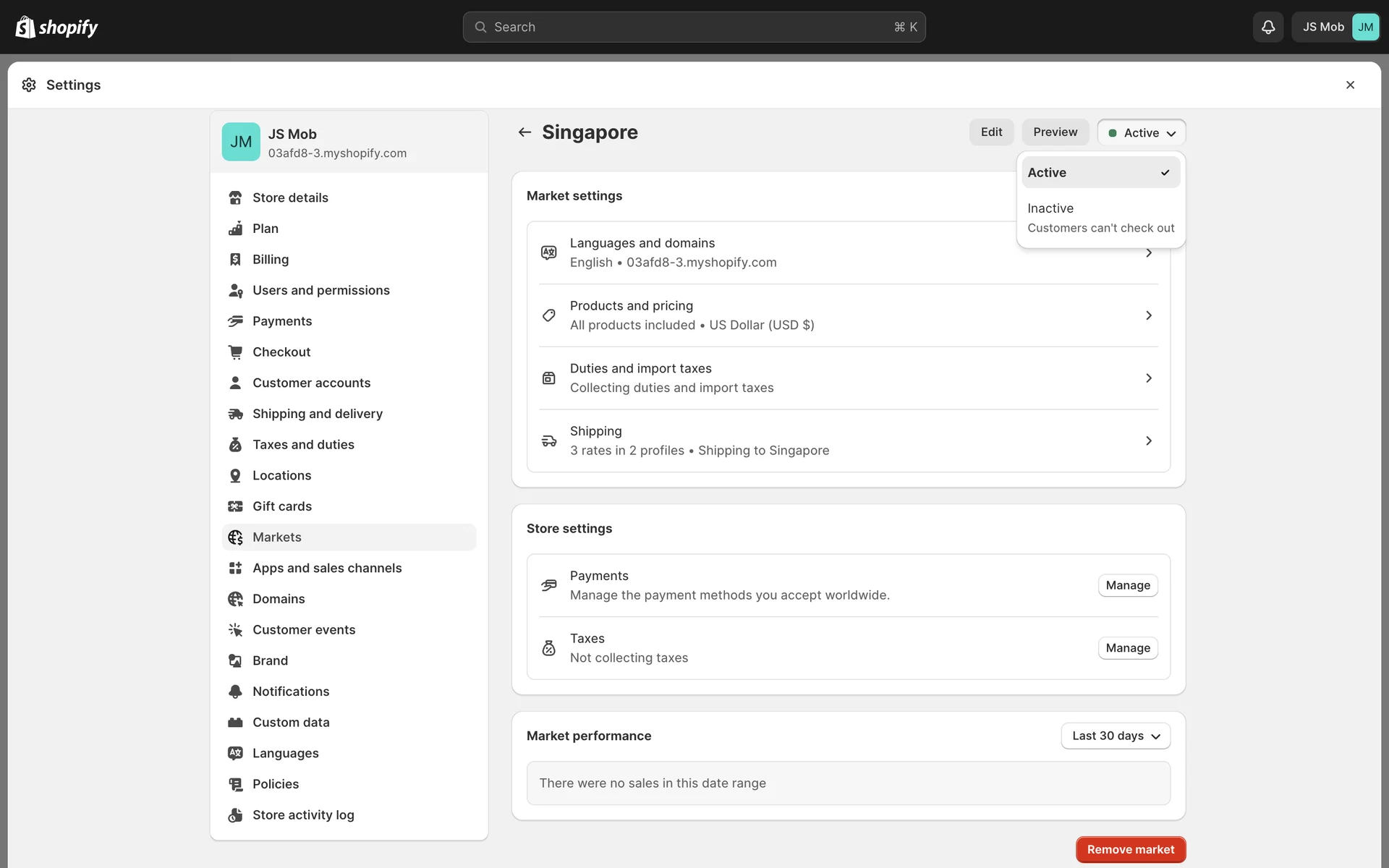Click the Shopify logo
Viewport: 1389px width, 868px height.
(x=56, y=27)
